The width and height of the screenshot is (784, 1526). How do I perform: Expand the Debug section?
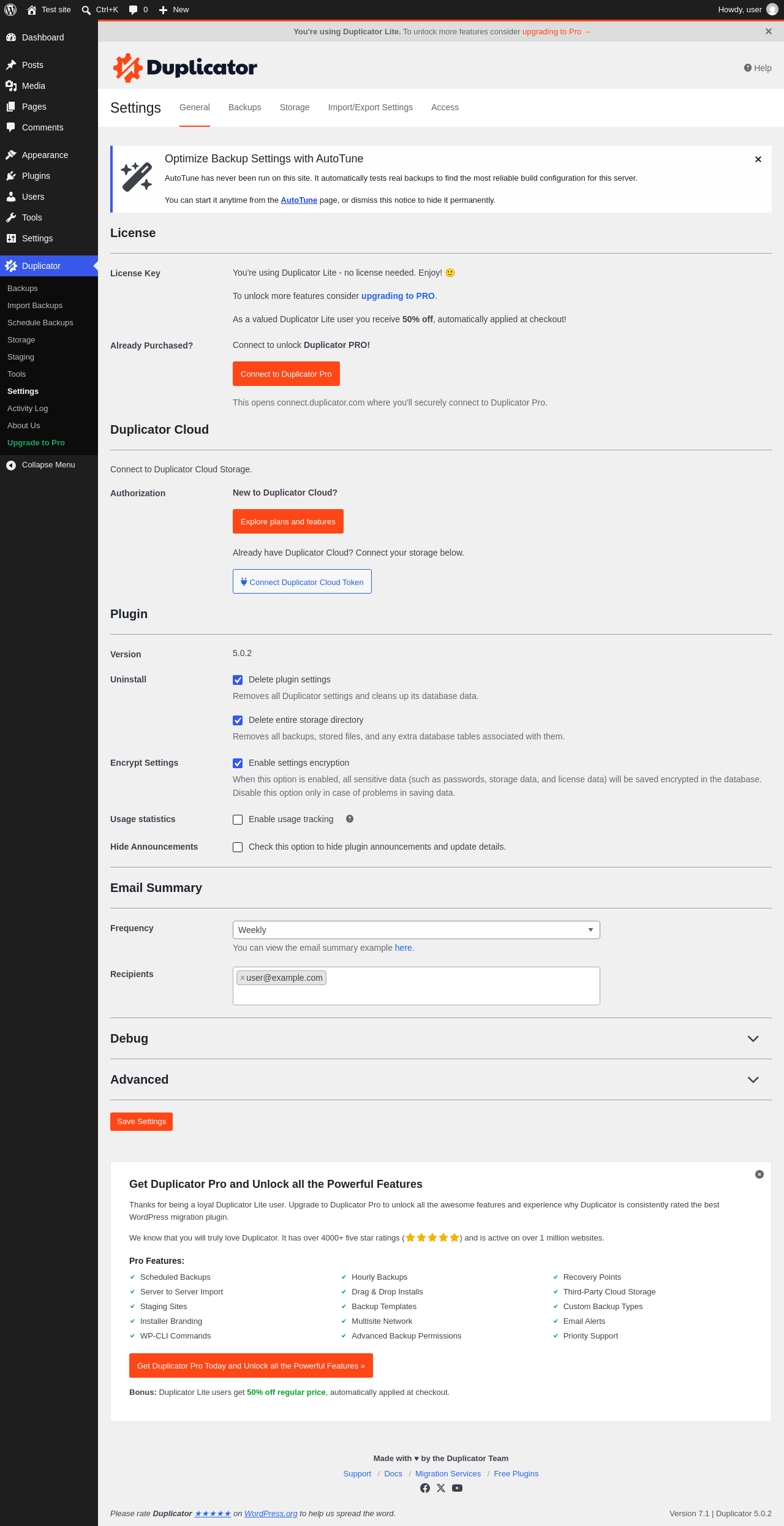[x=753, y=1039]
